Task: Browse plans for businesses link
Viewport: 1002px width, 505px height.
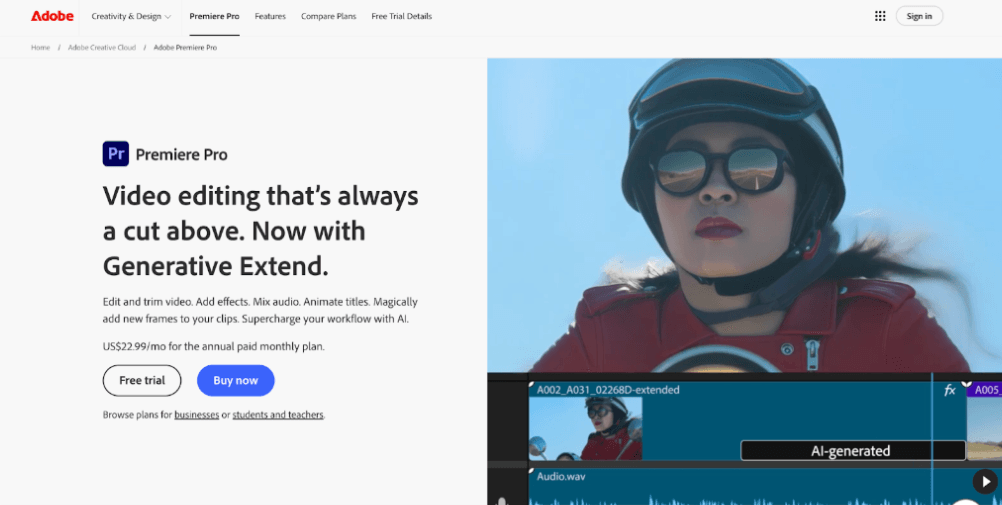Action: 197,415
